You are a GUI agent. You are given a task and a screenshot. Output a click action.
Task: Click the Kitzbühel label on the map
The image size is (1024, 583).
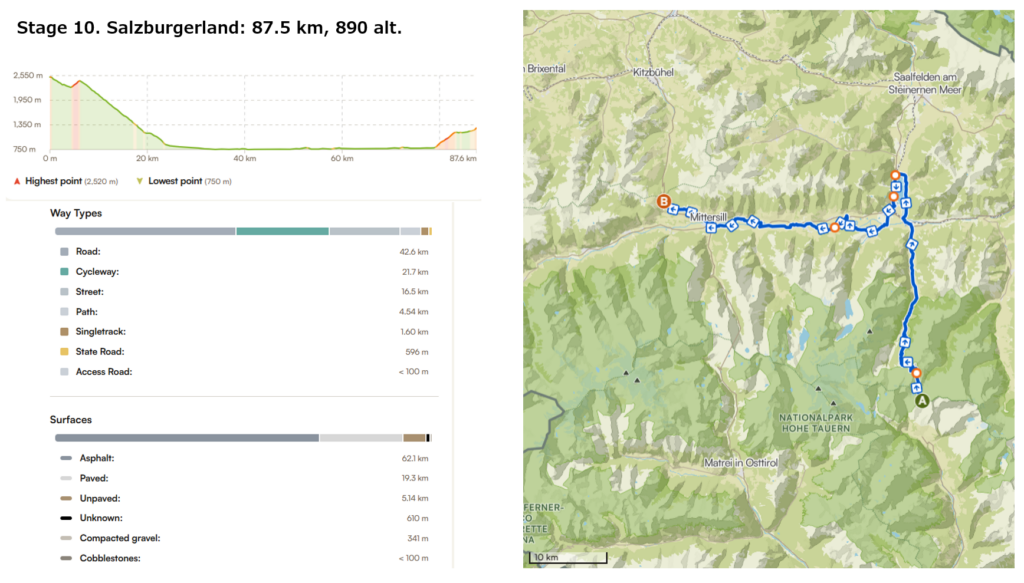(x=656, y=73)
